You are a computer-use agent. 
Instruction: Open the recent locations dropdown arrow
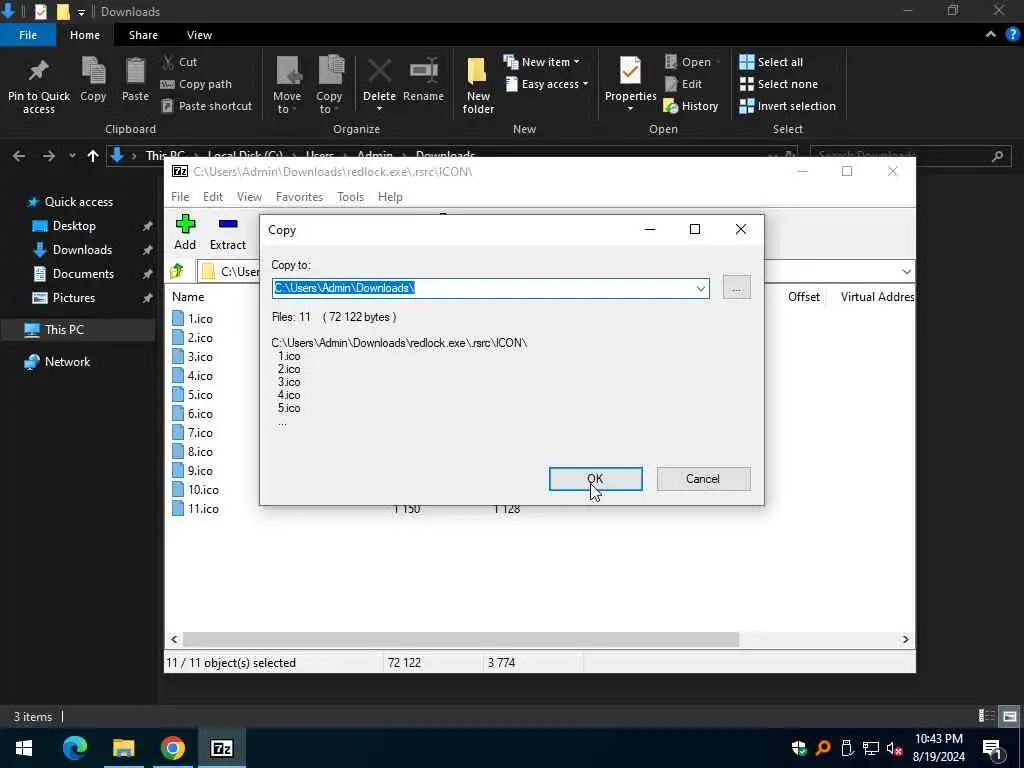tap(72, 156)
